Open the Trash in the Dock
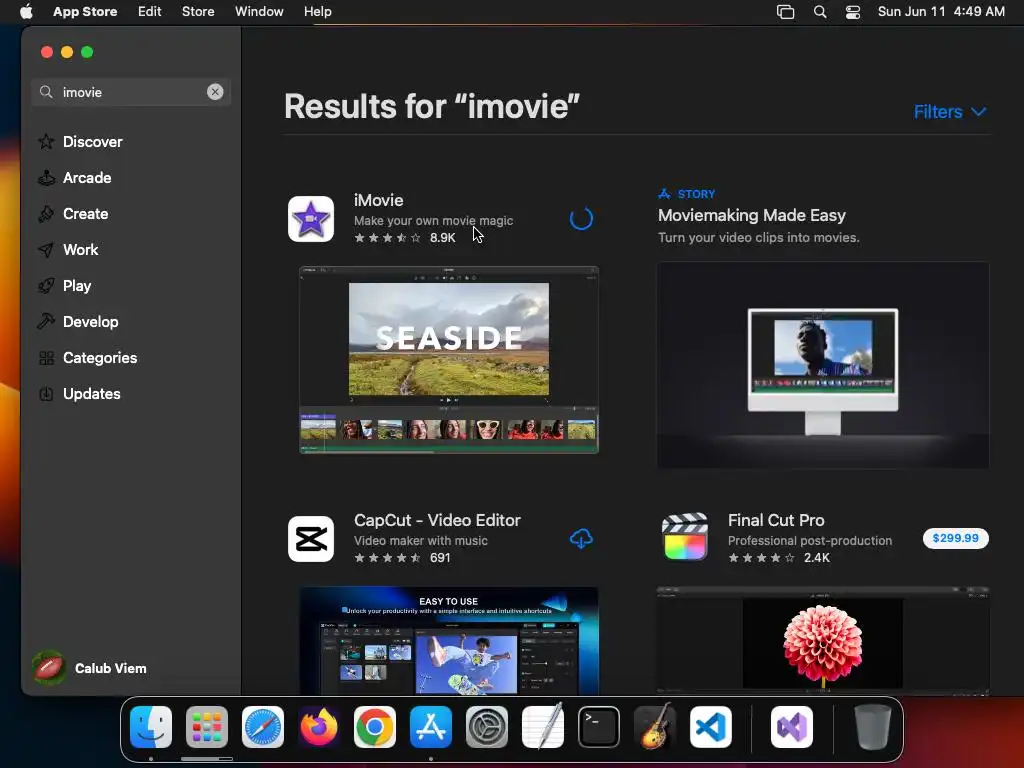The height and width of the screenshot is (768, 1024). click(872, 727)
